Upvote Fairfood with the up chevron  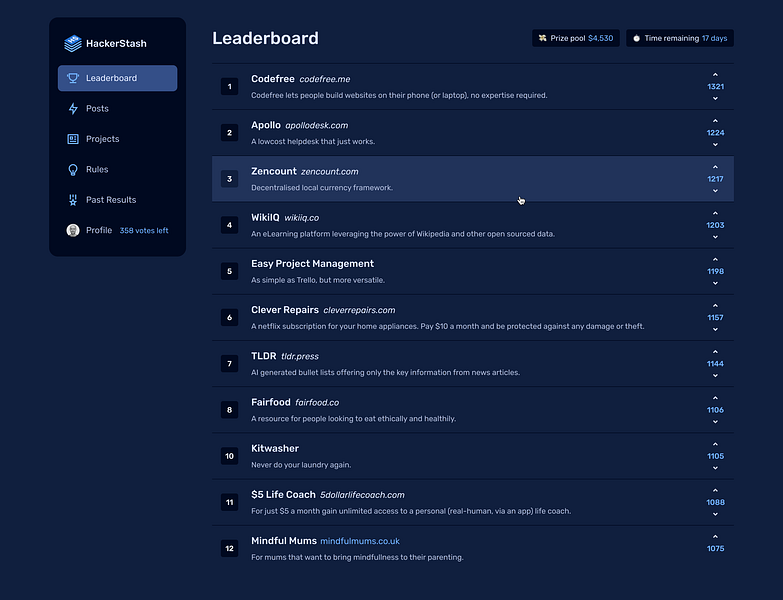click(715, 398)
